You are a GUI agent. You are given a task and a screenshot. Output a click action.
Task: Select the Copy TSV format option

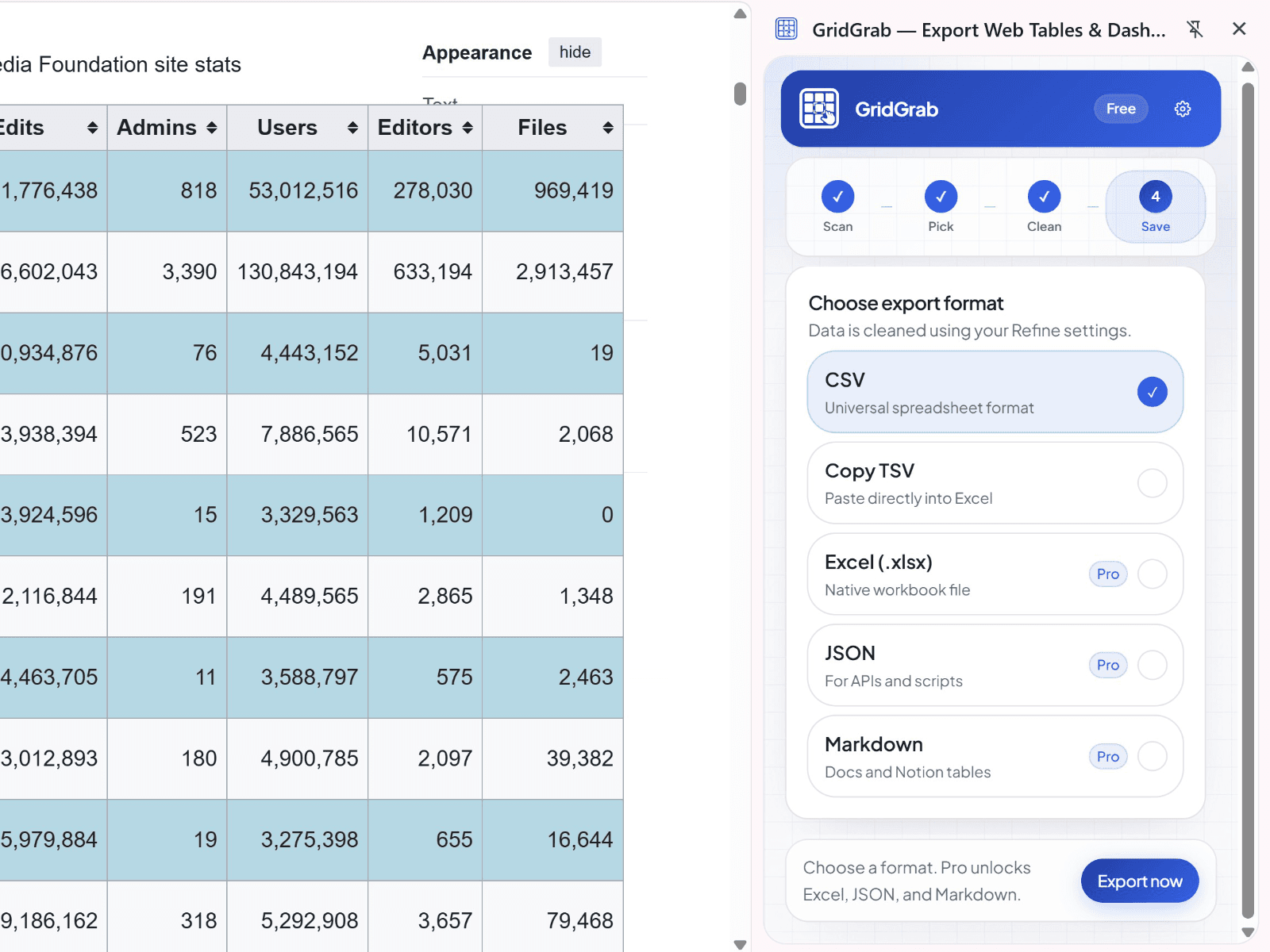tap(995, 483)
